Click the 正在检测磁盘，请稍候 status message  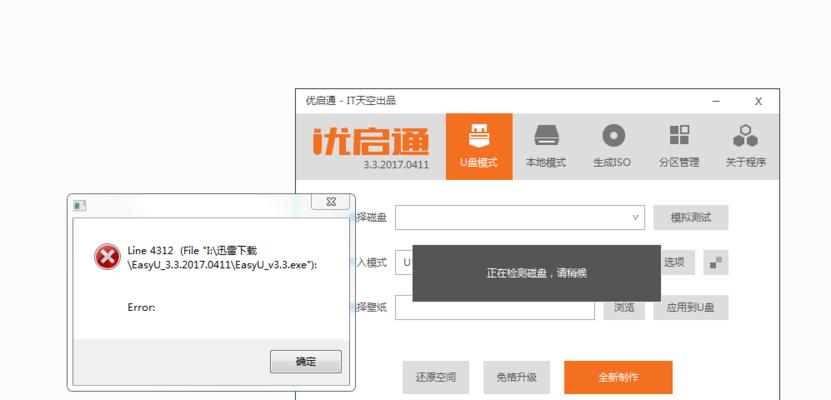536,273
